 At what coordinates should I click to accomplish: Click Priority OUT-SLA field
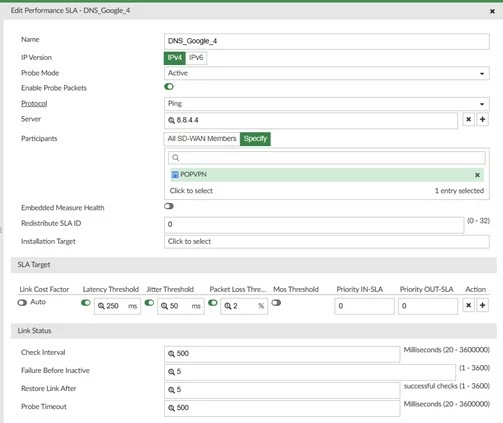(x=428, y=306)
